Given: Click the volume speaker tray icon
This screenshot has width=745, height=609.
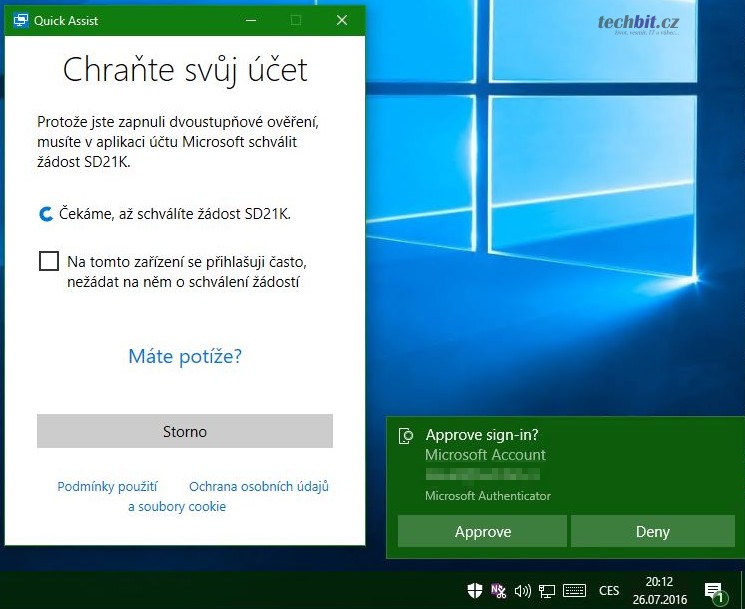Looking at the screenshot, I should click(523, 590).
